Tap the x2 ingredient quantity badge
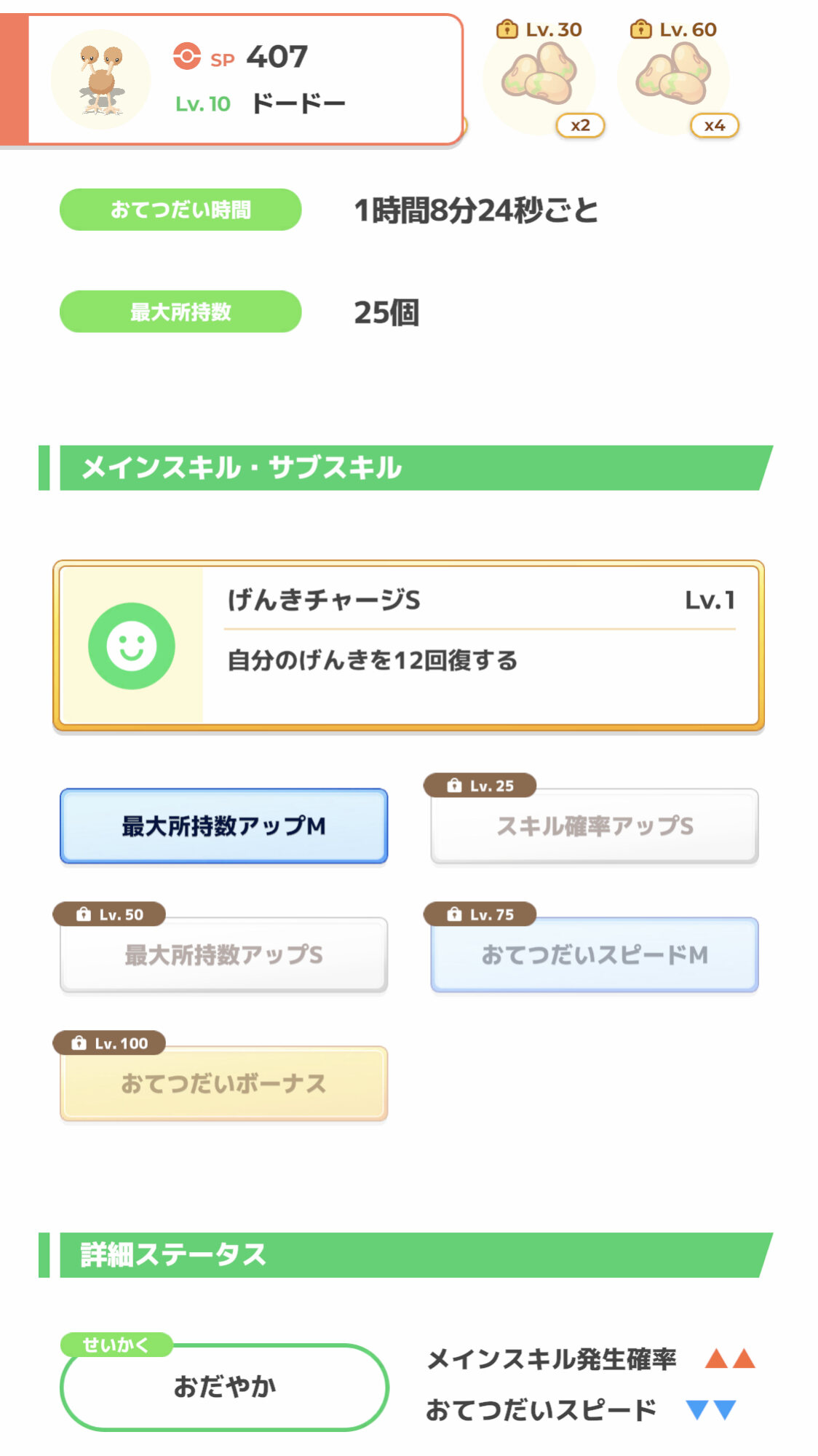The image size is (818, 1456). click(x=580, y=125)
